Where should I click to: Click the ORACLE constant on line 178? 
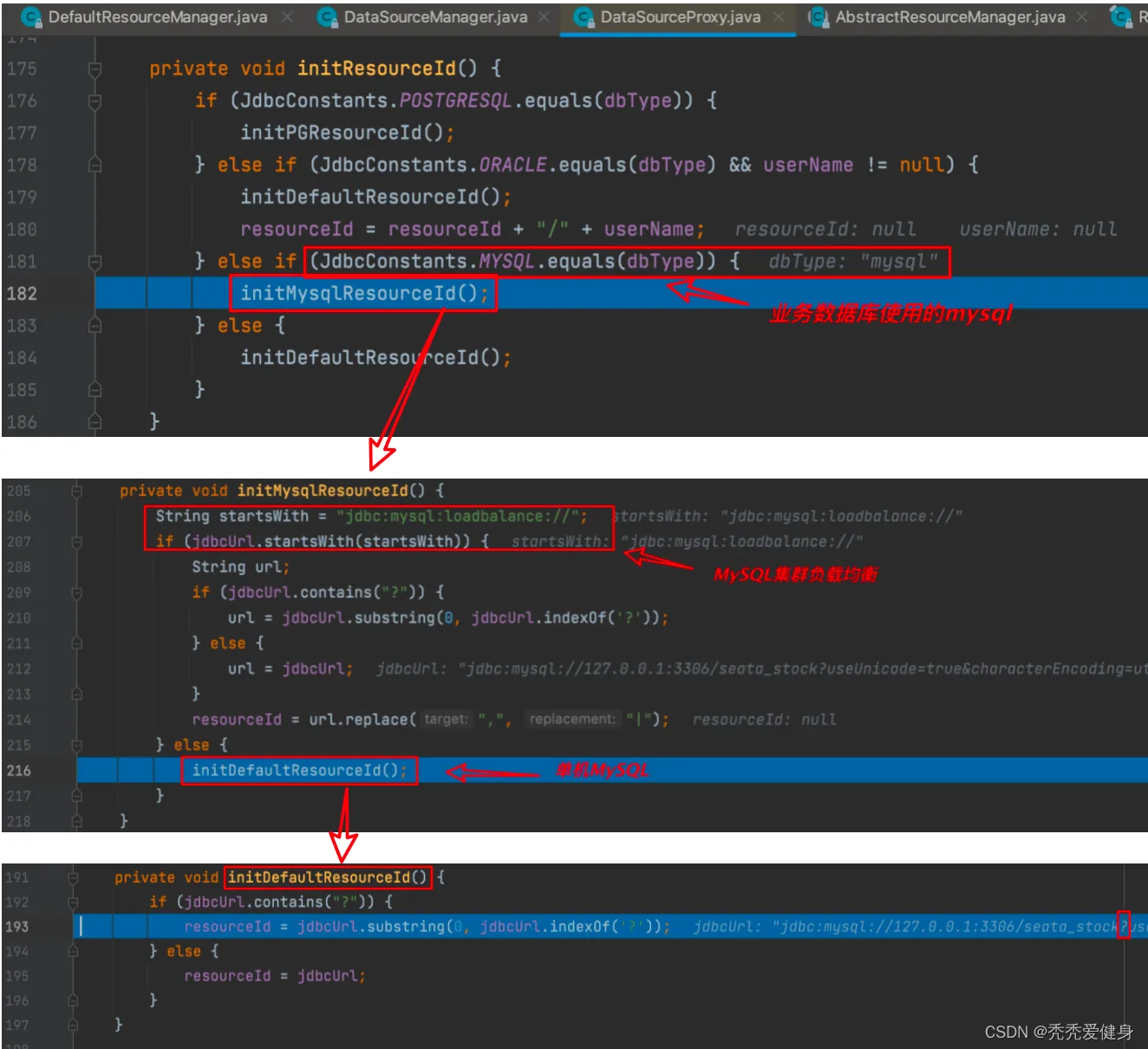coord(512,165)
